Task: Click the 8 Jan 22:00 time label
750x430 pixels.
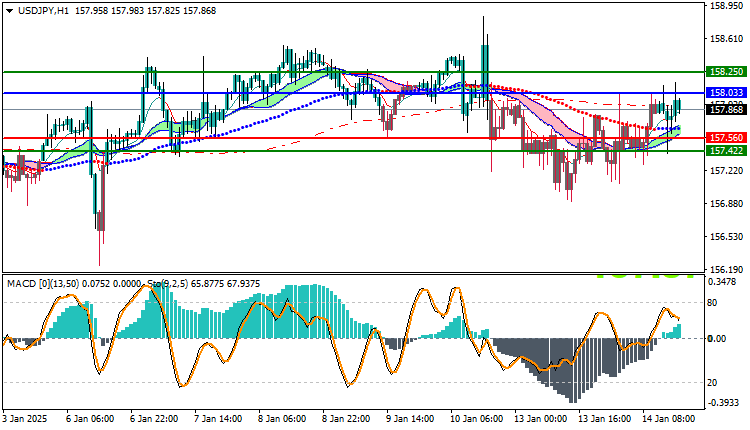Action: pyautogui.click(x=346, y=419)
